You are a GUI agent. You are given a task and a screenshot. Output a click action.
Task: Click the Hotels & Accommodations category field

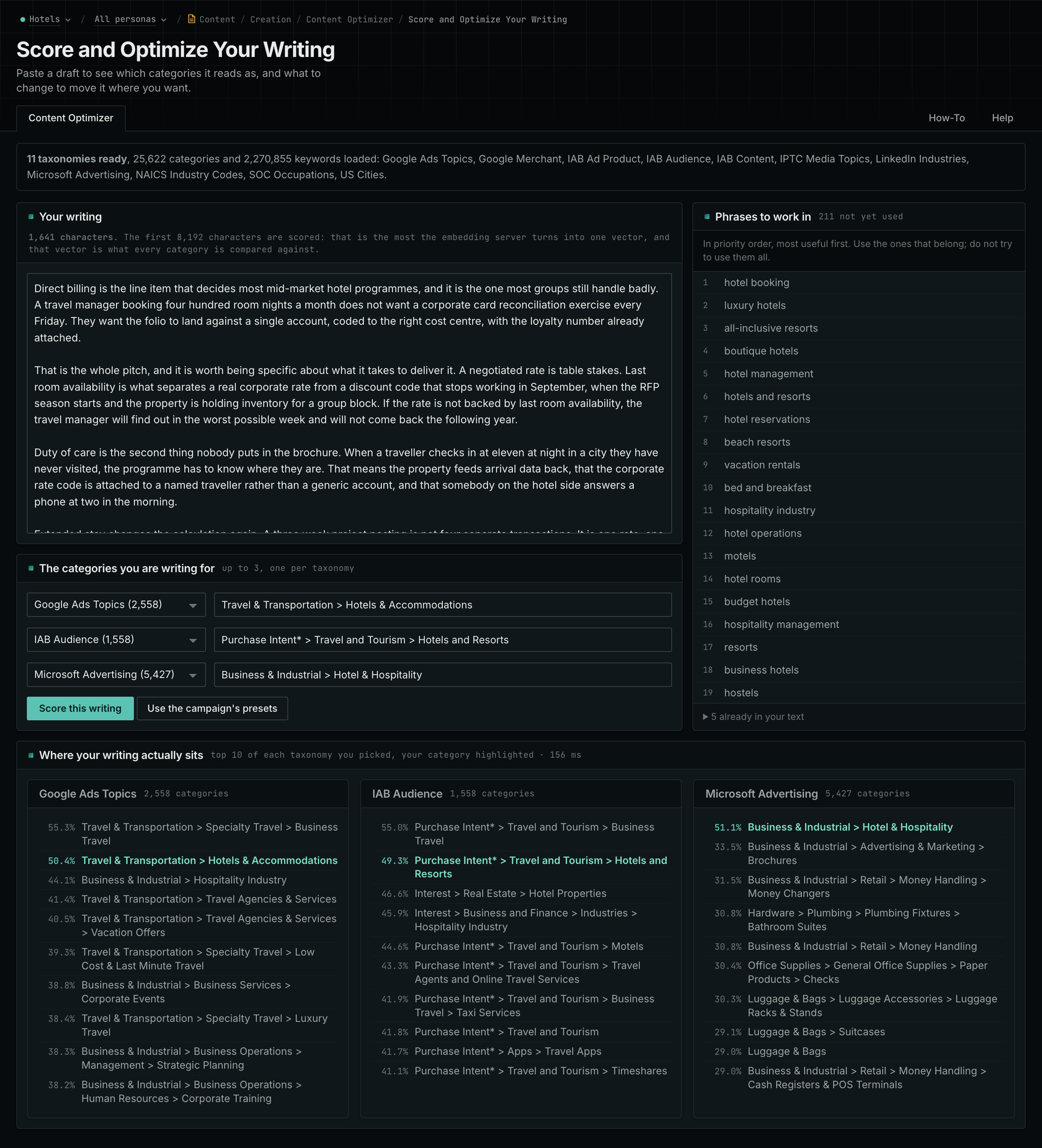443,605
